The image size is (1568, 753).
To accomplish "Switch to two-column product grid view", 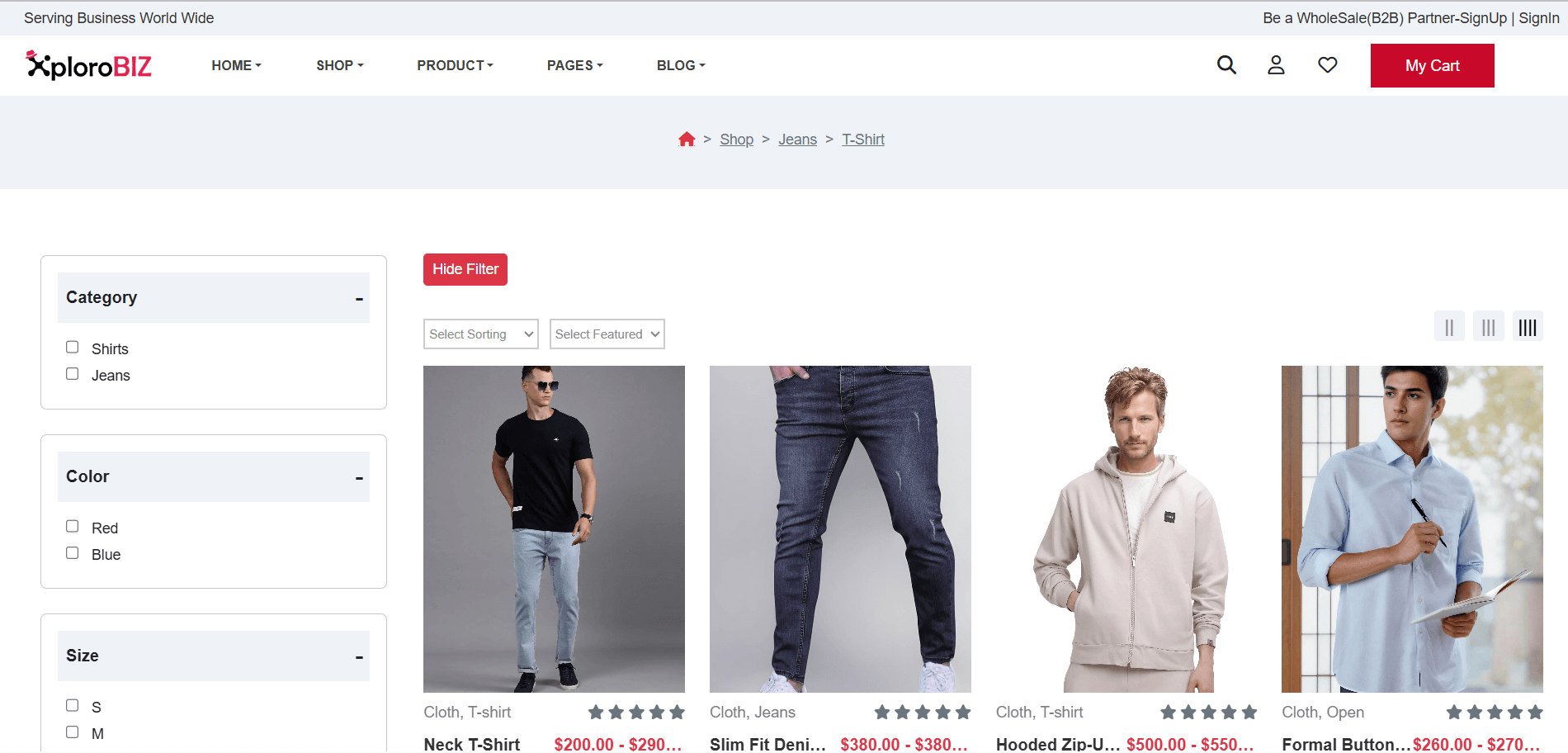I will [1449, 325].
